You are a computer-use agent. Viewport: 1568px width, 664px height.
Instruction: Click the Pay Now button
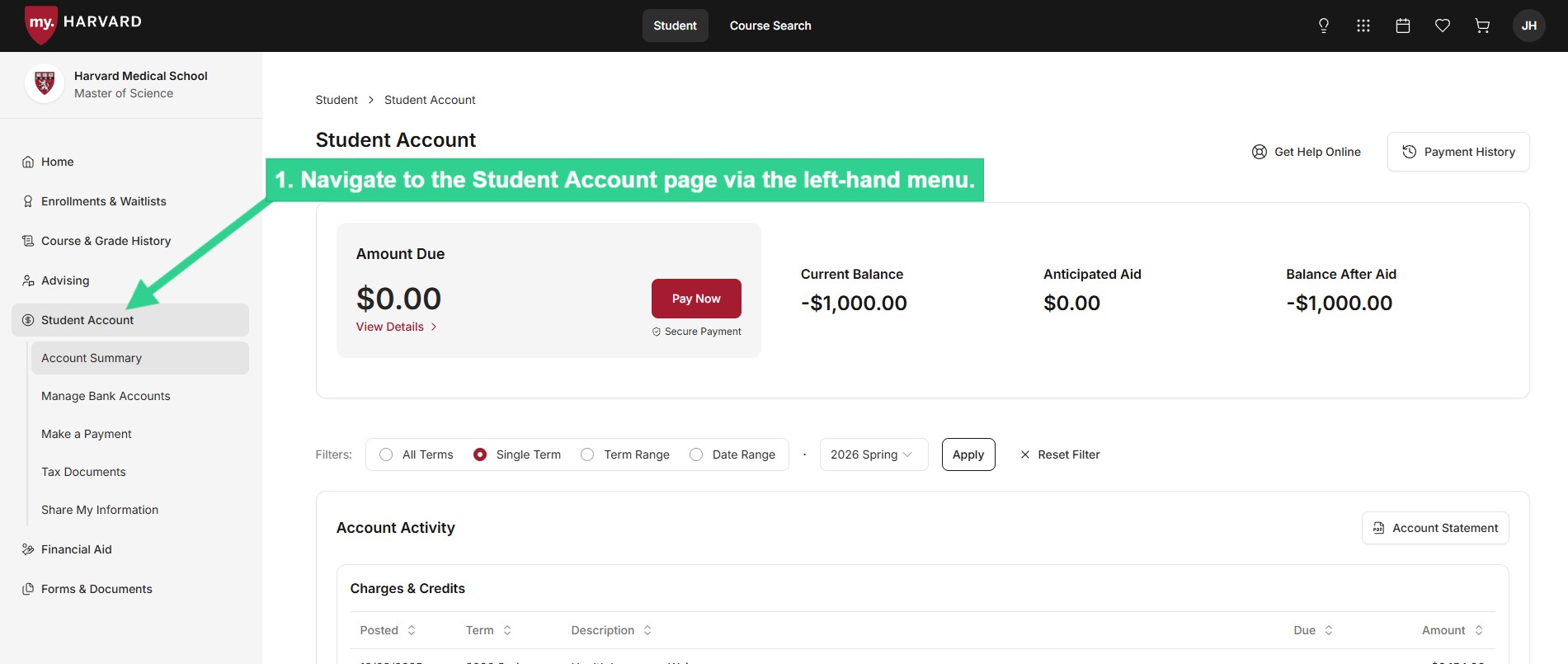[x=696, y=299]
